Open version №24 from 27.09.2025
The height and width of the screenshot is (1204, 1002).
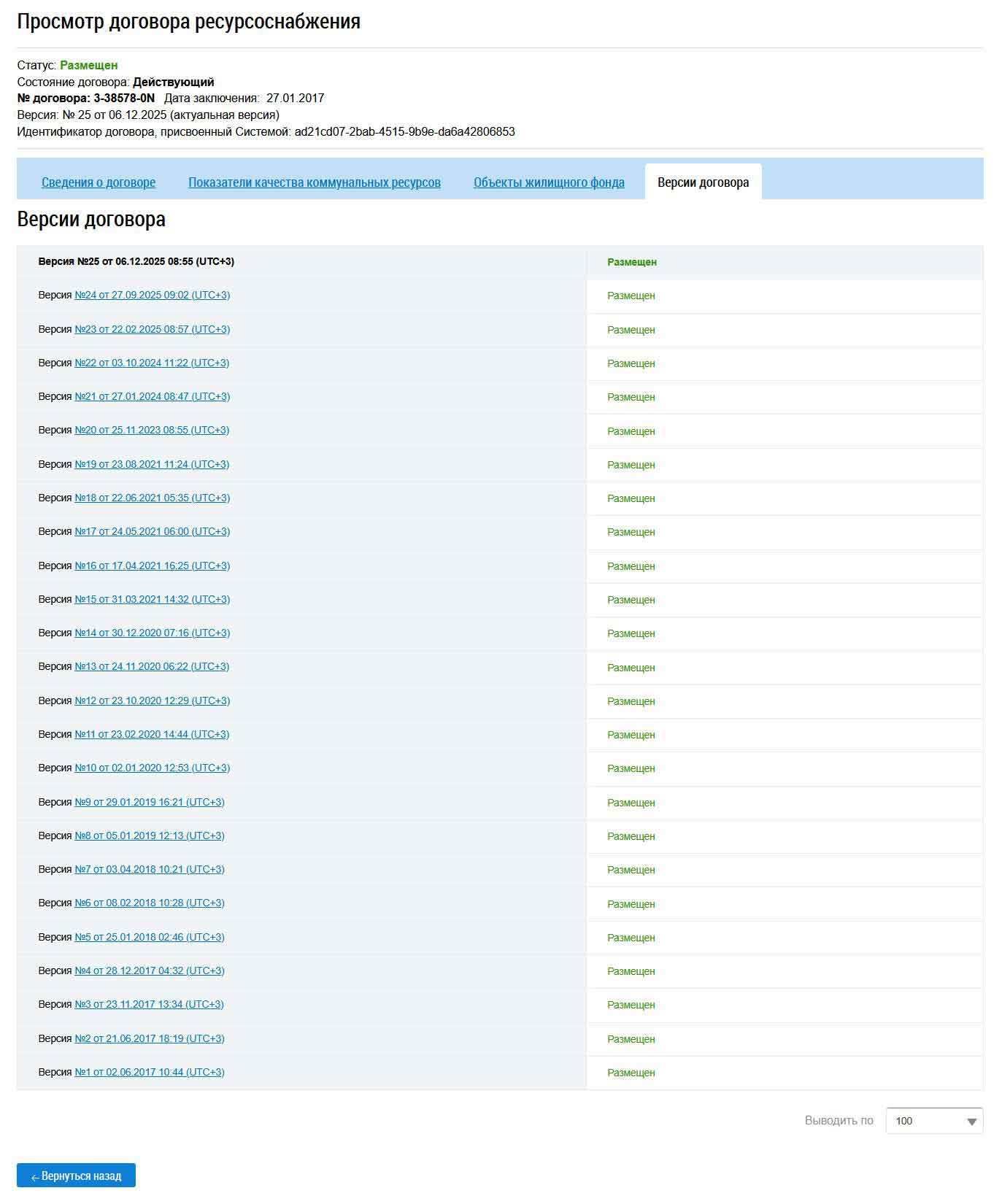click(x=152, y=296)
